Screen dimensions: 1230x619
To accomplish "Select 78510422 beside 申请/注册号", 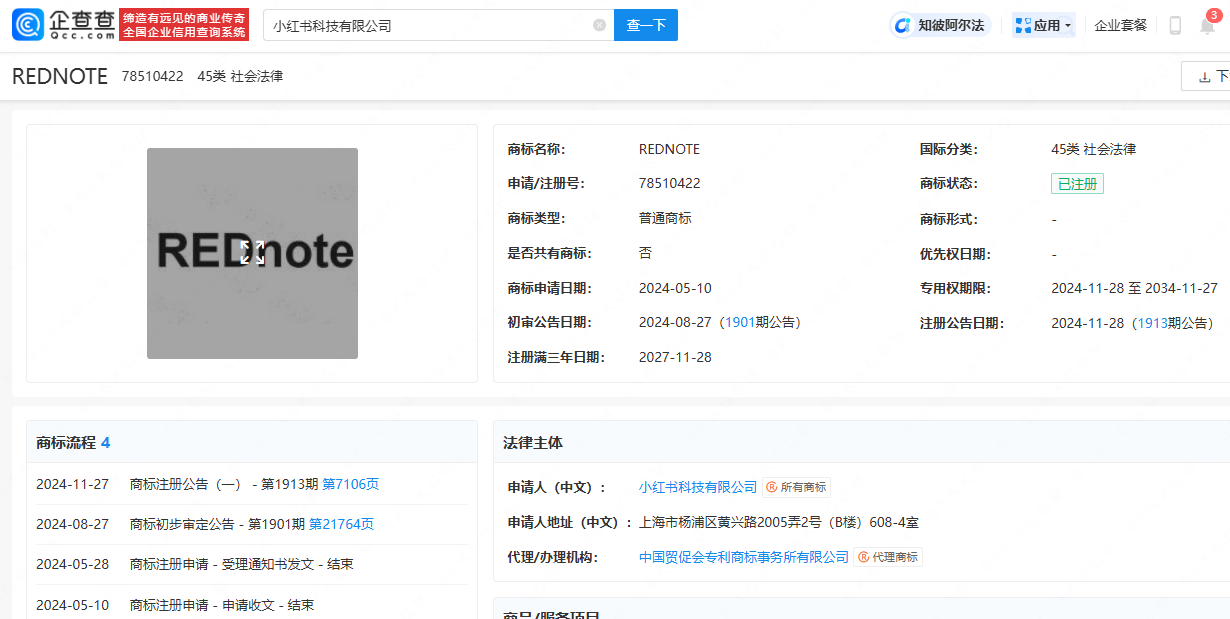I will pos(669,183).
